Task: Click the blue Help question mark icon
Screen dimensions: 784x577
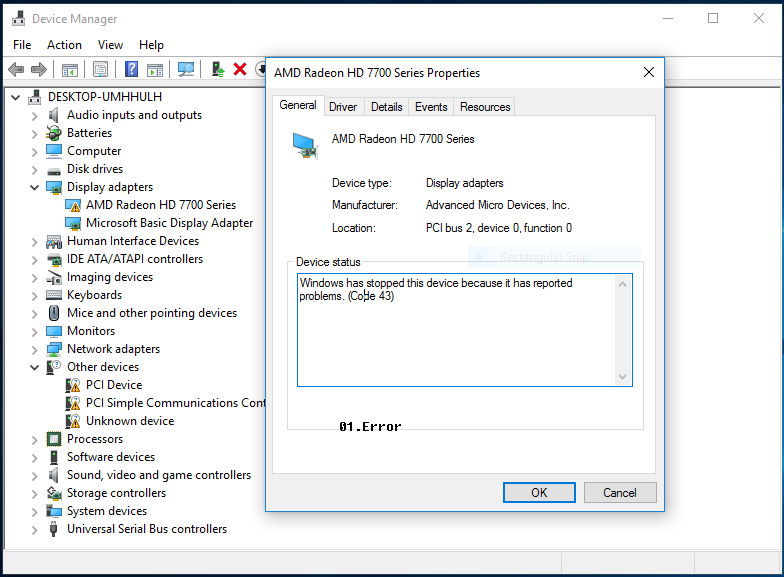Action: [x=131, y=69]
